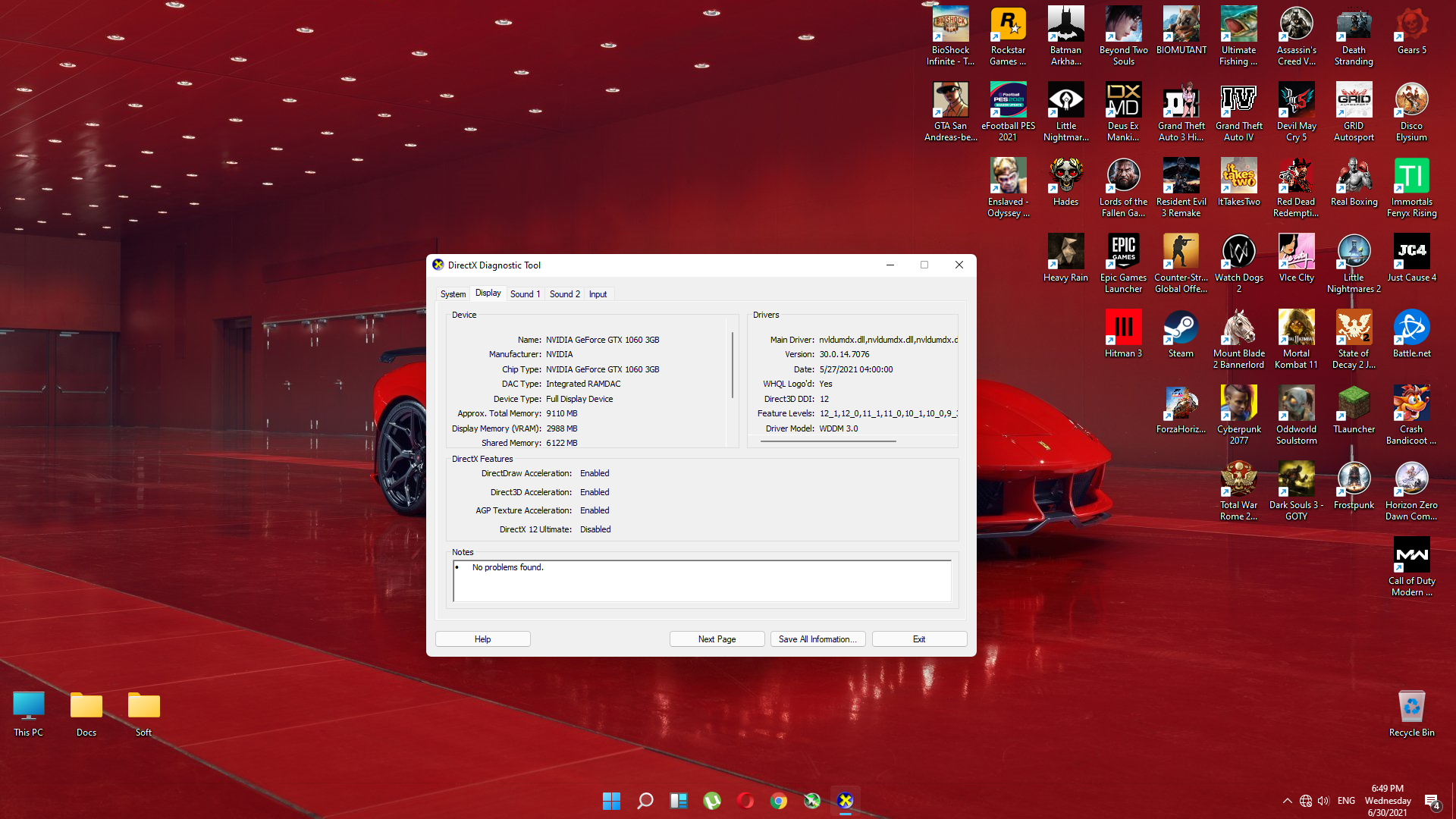Screen dimensions: 1456x819
Task: Open the Windows Start menu
Action: (611, 801)
